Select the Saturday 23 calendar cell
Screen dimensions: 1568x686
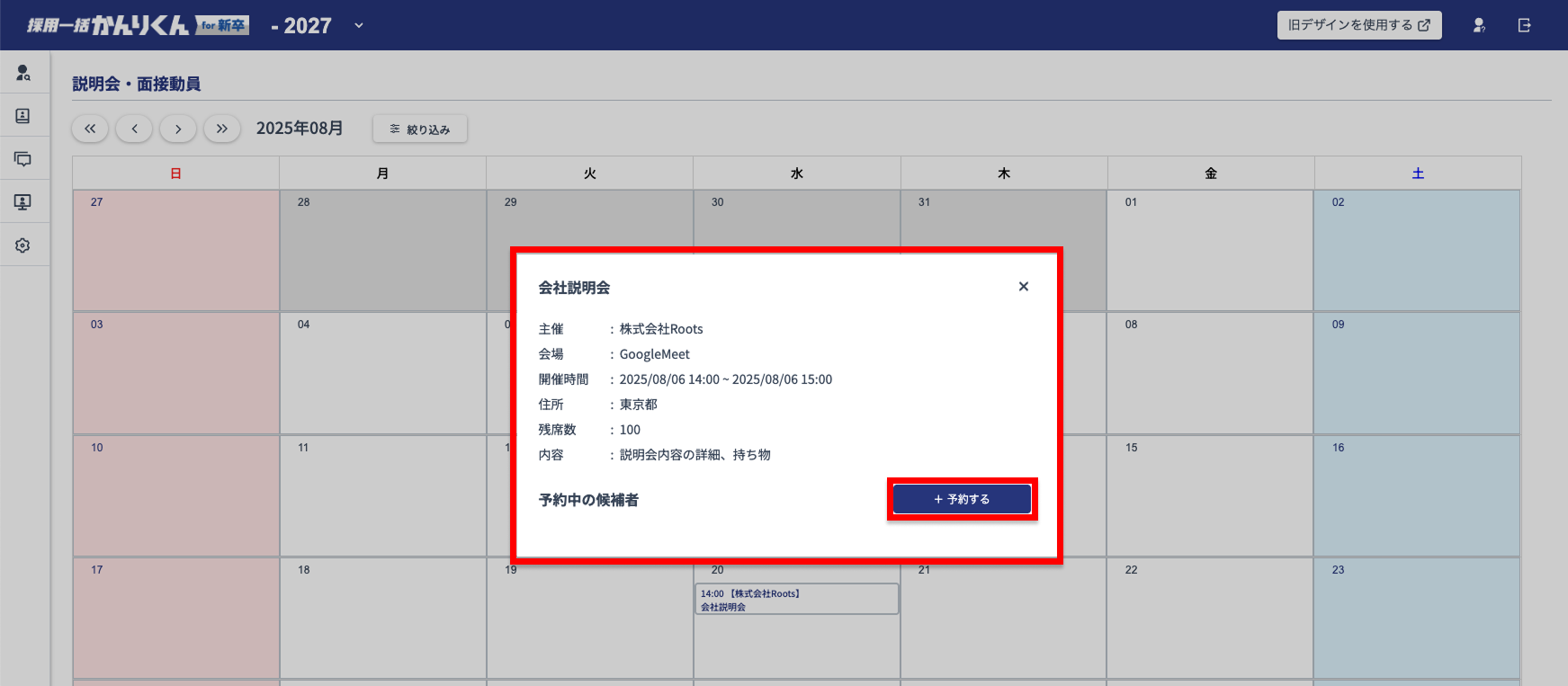pos(1417,619)
